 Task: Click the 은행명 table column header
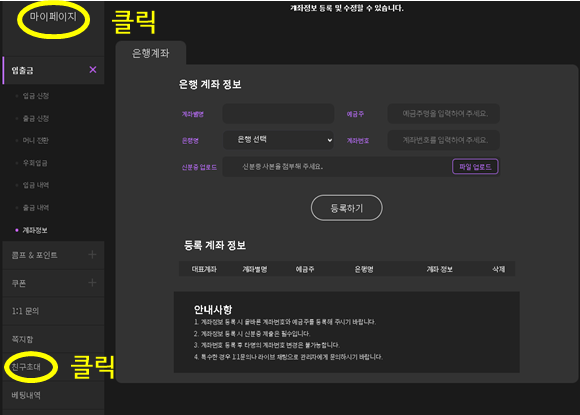point(364,269)
